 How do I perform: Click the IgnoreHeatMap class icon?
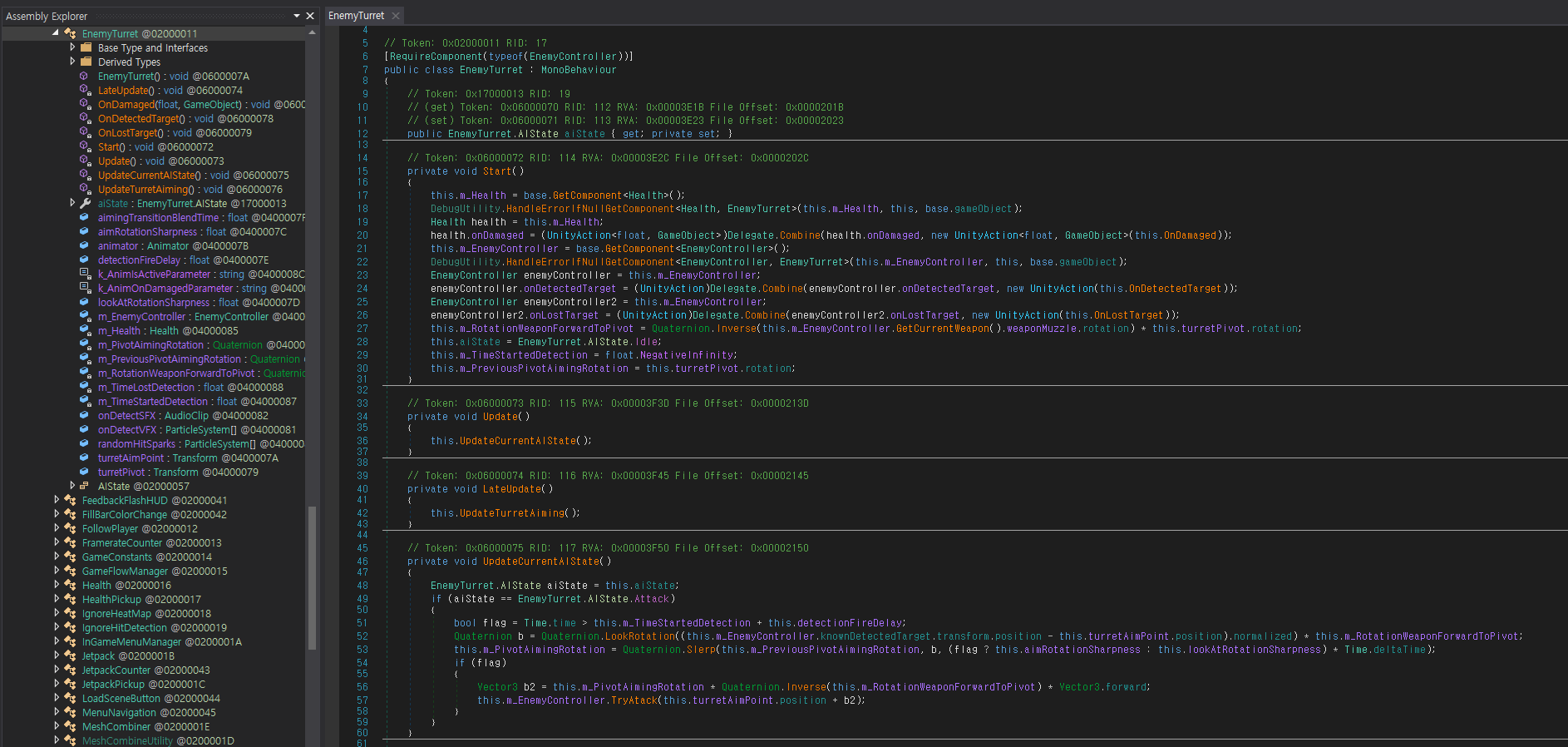pyautogui.click(x=70, y=613)
